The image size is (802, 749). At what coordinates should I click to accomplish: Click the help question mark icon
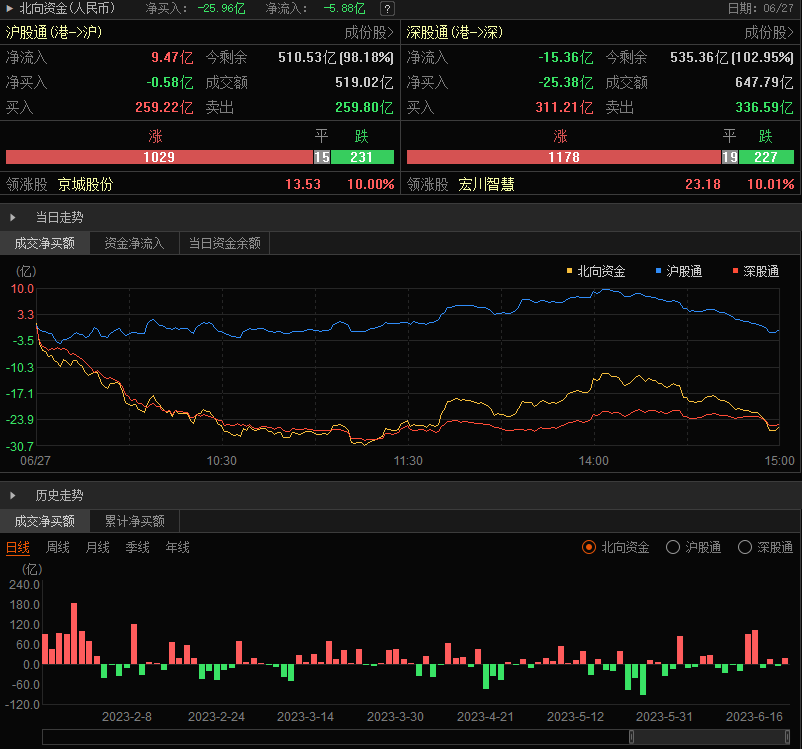(x=387, y=8)
